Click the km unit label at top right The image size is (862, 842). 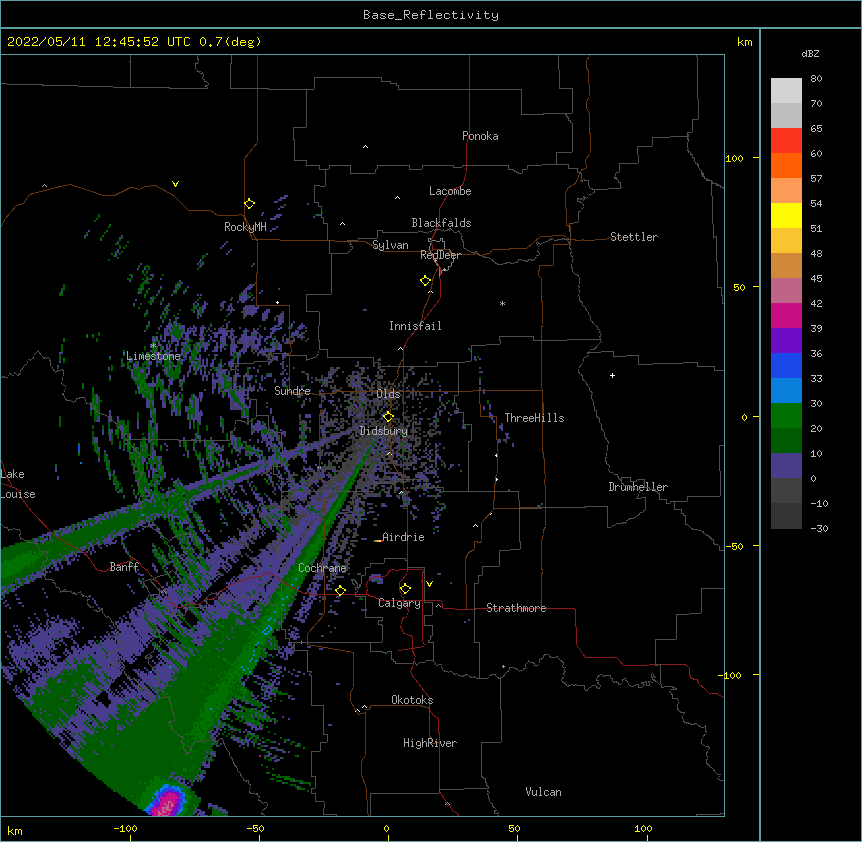click(744, 42)
